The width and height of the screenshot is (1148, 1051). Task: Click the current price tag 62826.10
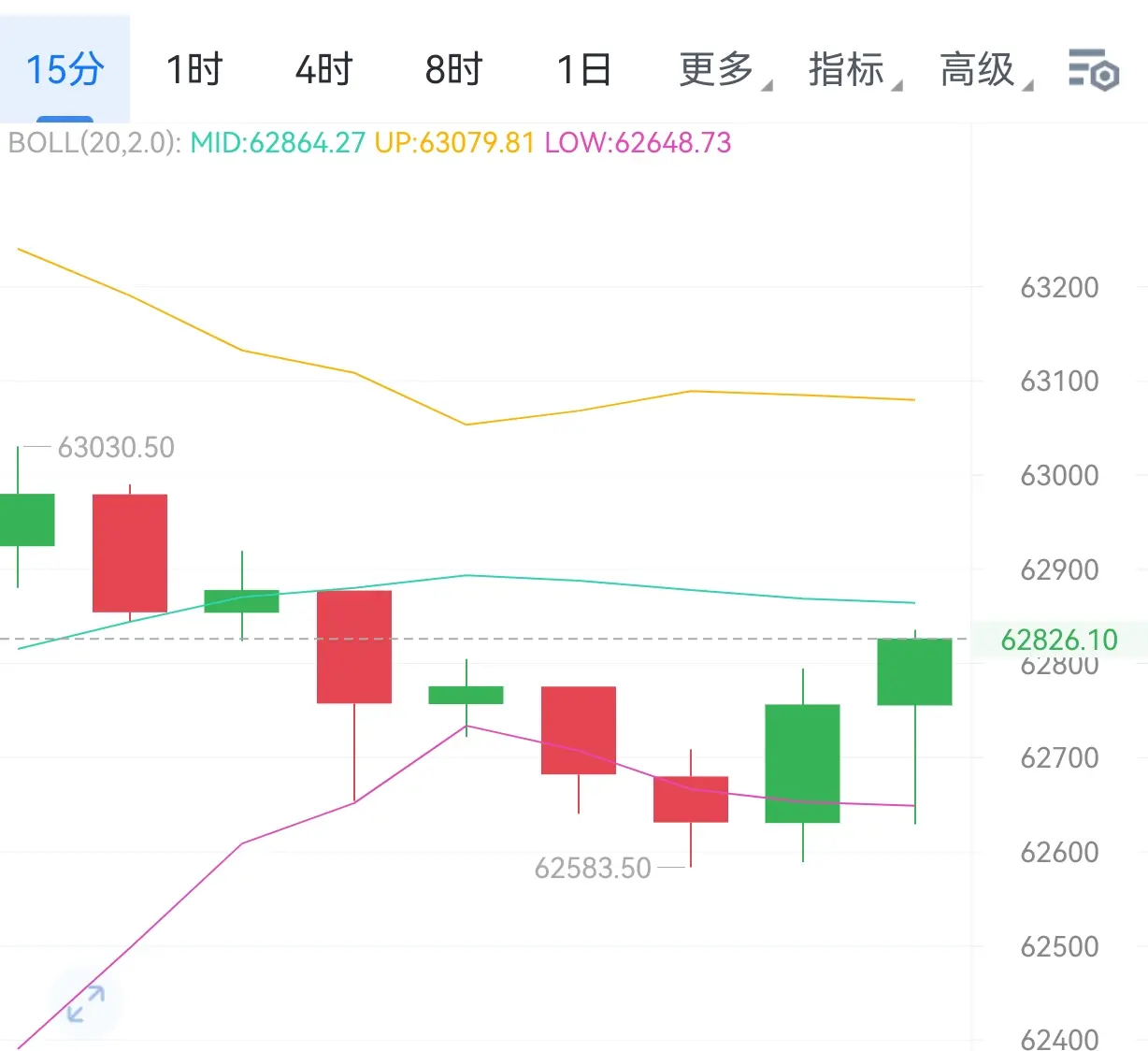[1059, 640]
